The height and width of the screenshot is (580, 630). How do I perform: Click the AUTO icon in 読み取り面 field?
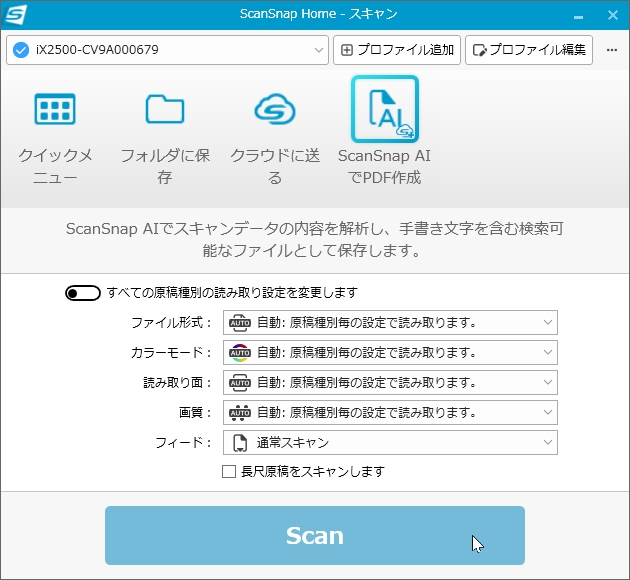(240, 383)
